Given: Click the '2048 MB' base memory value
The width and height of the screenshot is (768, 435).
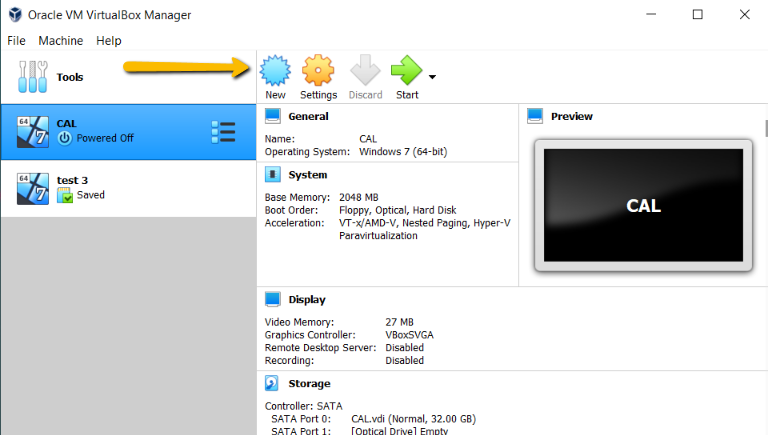Looking at the screenshot, I should pyautogui.click(x=359, y=197).
